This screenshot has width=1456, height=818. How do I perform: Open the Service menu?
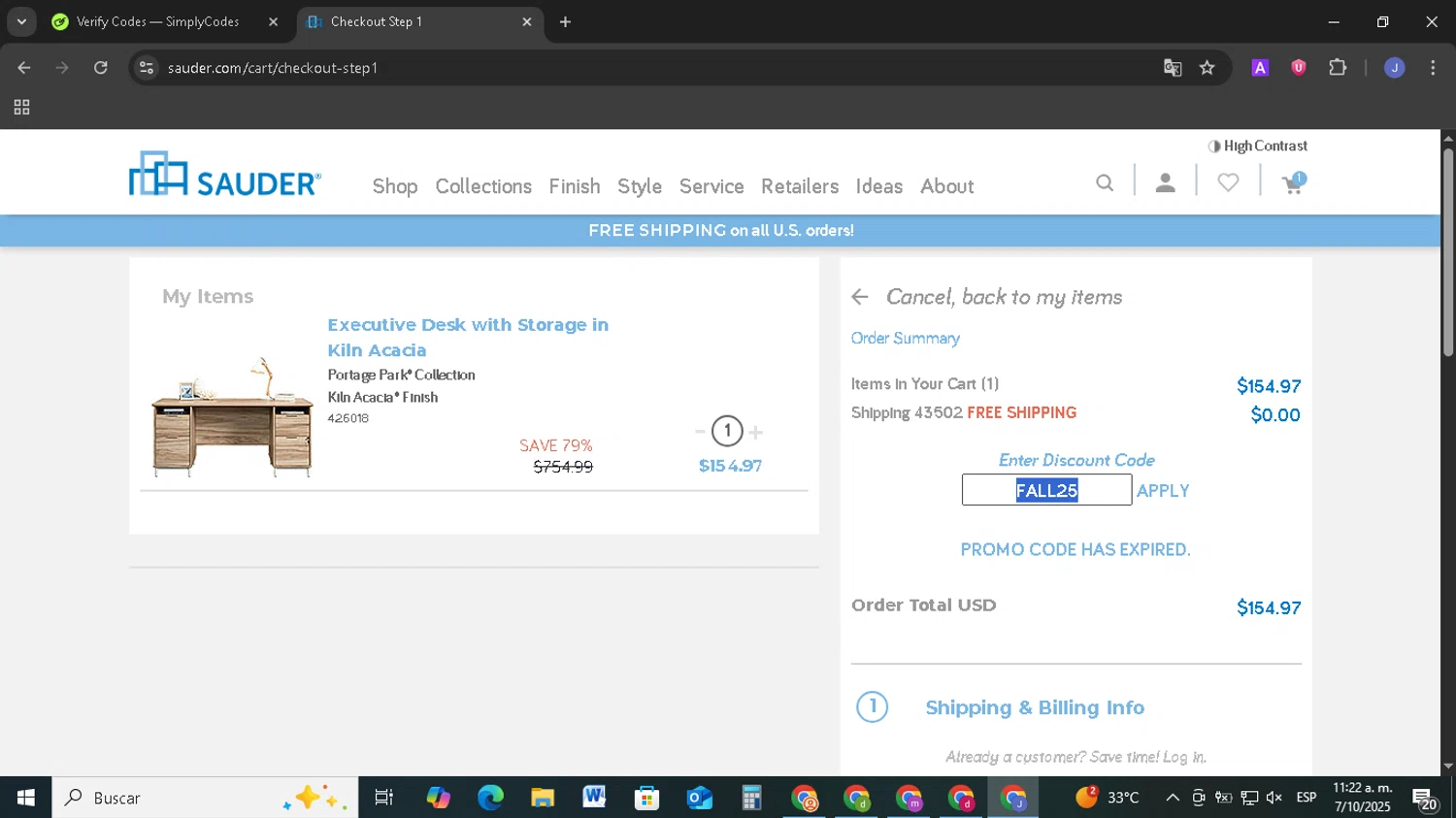[711, 186]
